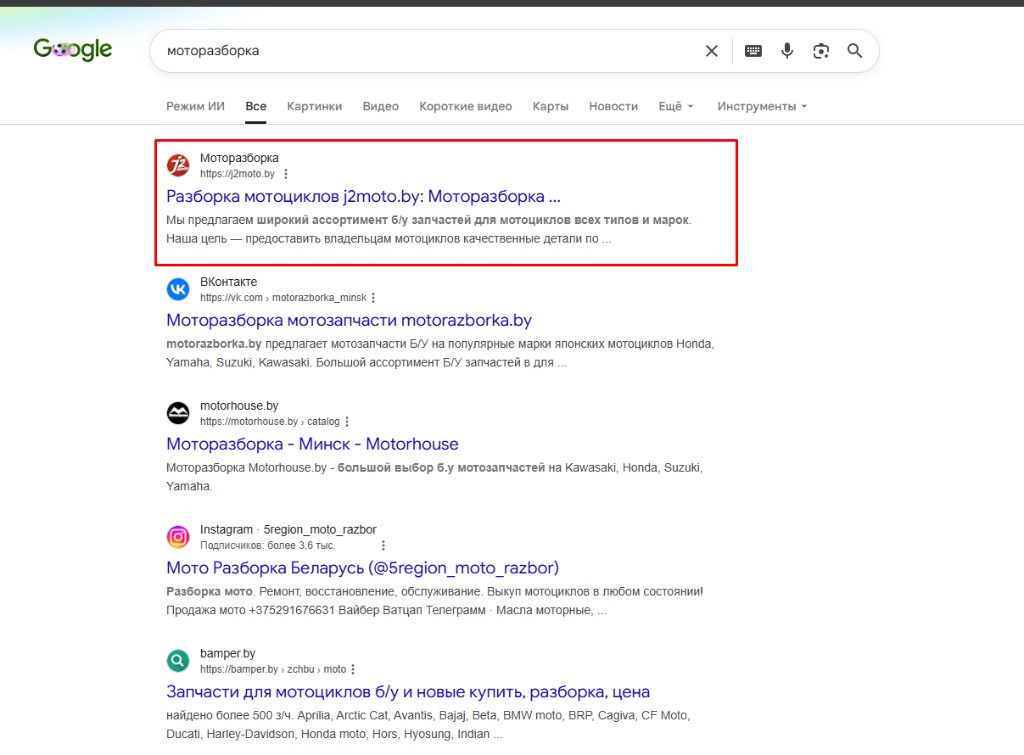Viewport: 1024px width, 755px height.
Task: Click the ВКонтакте favicon icon
Action: point(178,289)
